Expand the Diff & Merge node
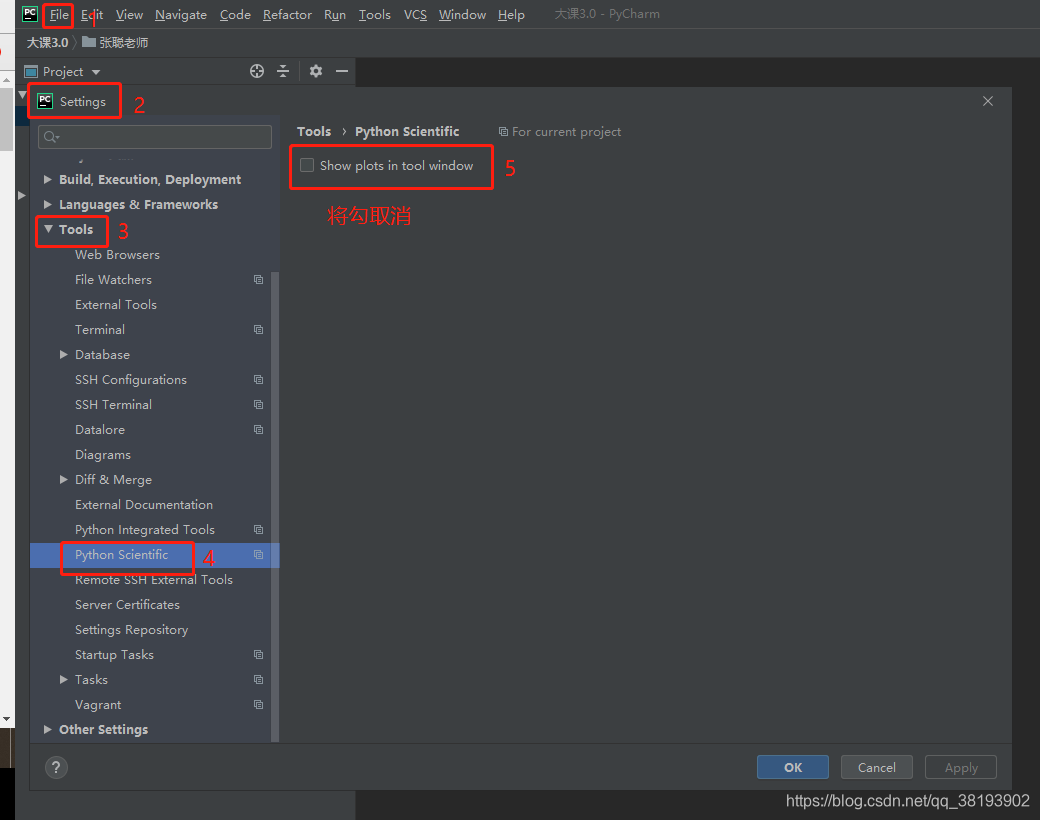1040x820 pixels. [64, 480]
